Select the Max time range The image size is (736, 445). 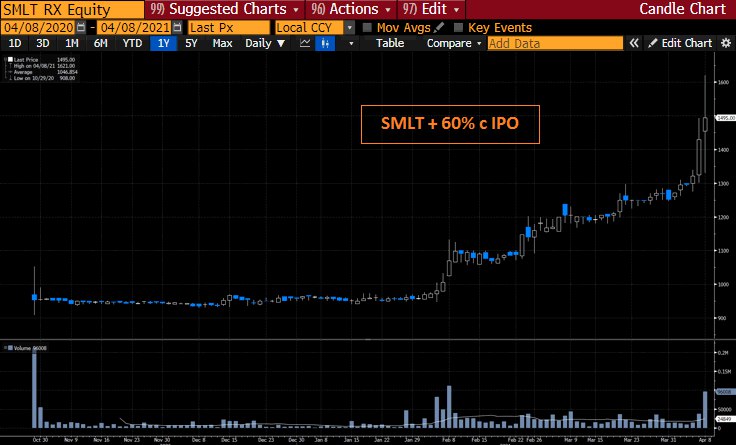coord(222,43)
